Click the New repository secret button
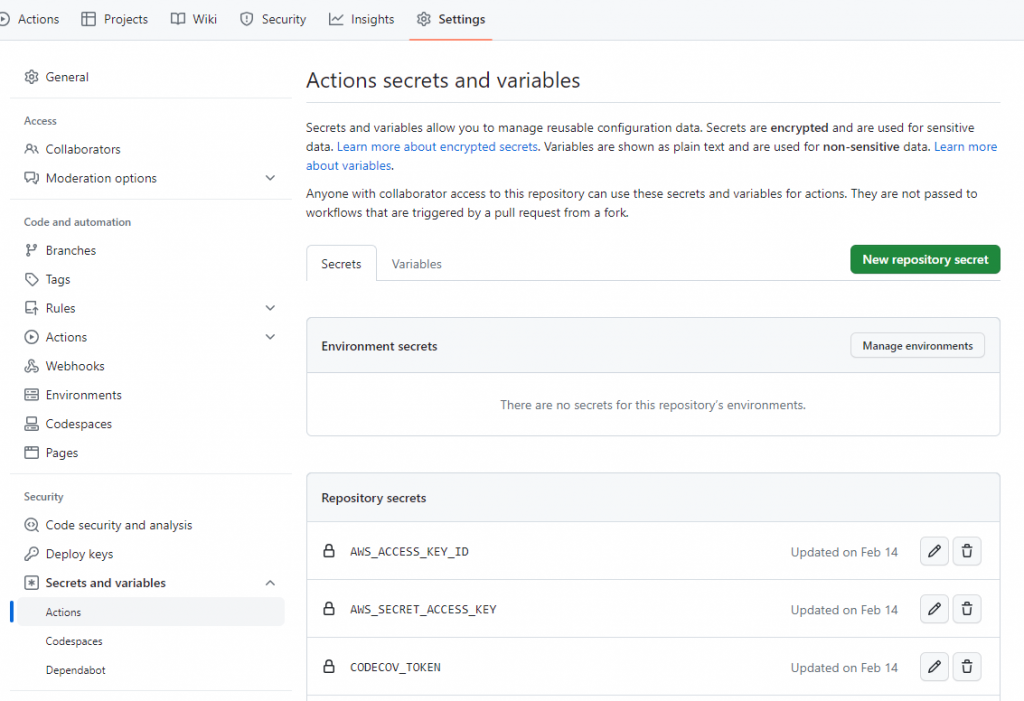 tap(924, 259)
